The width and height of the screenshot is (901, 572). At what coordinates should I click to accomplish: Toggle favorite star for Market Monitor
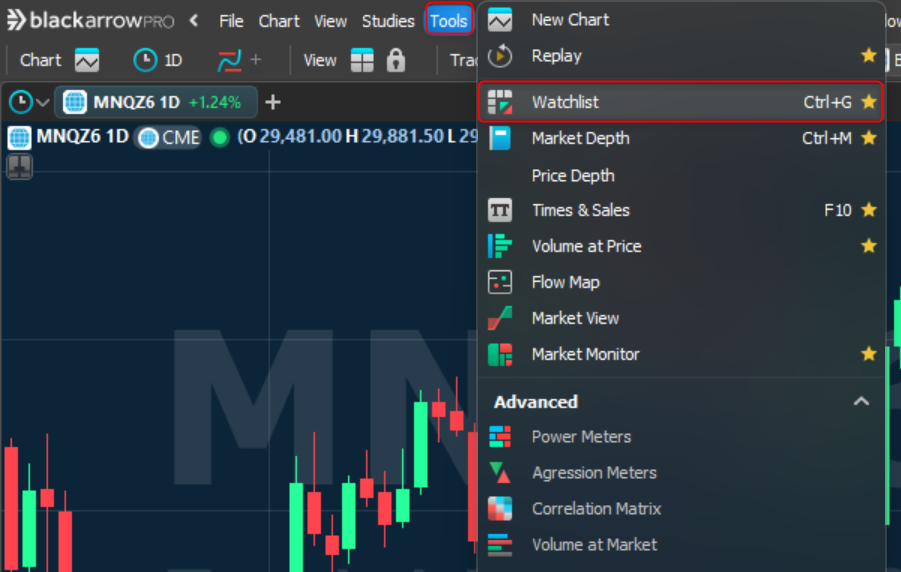[x=868, y=354]
